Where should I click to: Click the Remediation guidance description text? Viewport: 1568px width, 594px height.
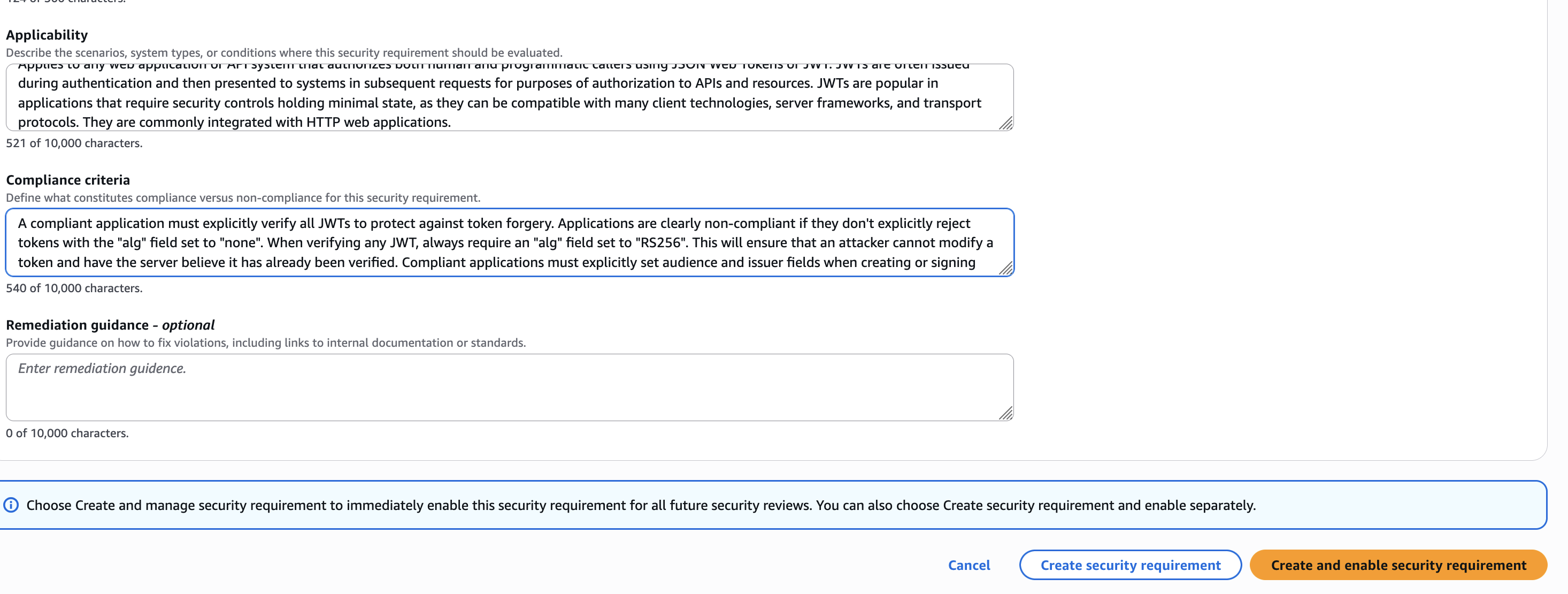[x=265, y=342]
